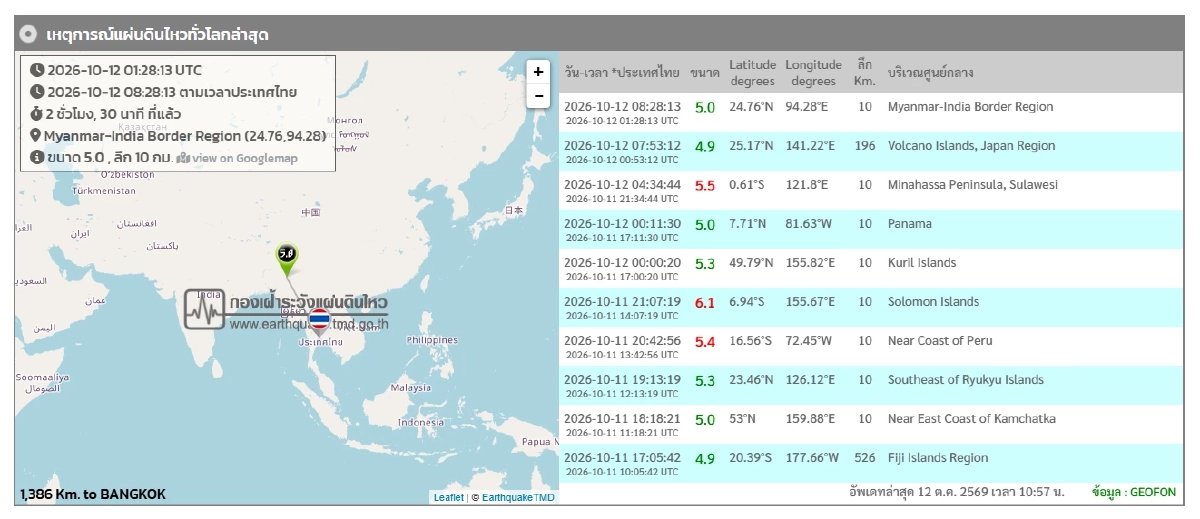Click the GEOFON data source label
The height and width of the screenshot is (519, 1200).
[x=1134, y=493]
